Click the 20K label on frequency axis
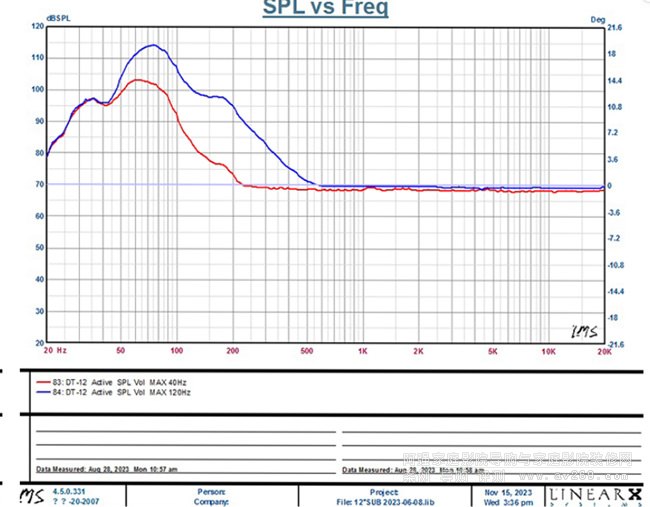 (603, 352)
